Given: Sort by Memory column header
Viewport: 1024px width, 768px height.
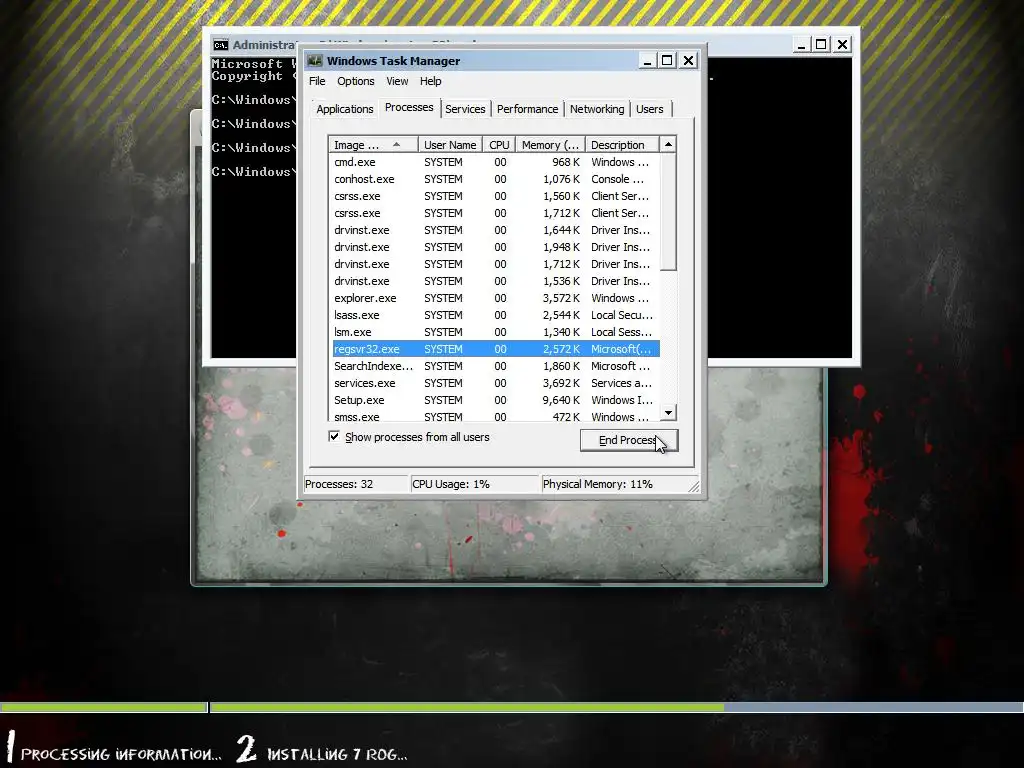Looking at the screenshot, I should tap(550, 145).
